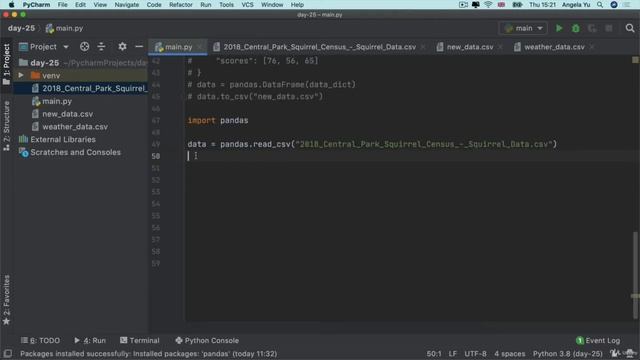Screen dimensions: 640x360
Task: Click line 49 read_csv code line
Action: (372, 144)
